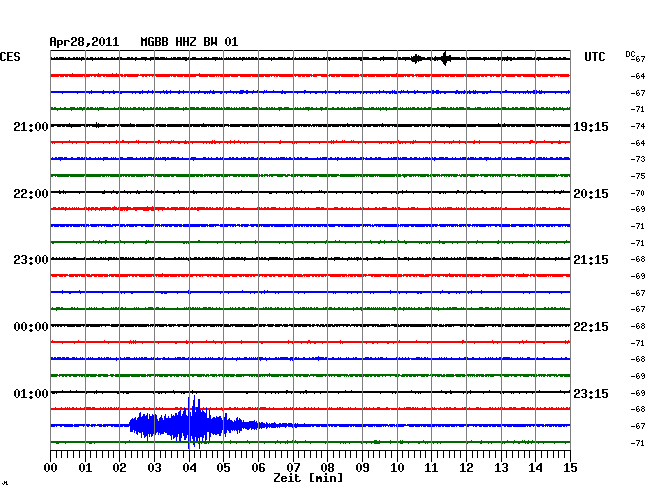Click minute 13 on the time axis
The width and height of the screenshot is (650, 494).
(x=501, y=468)
